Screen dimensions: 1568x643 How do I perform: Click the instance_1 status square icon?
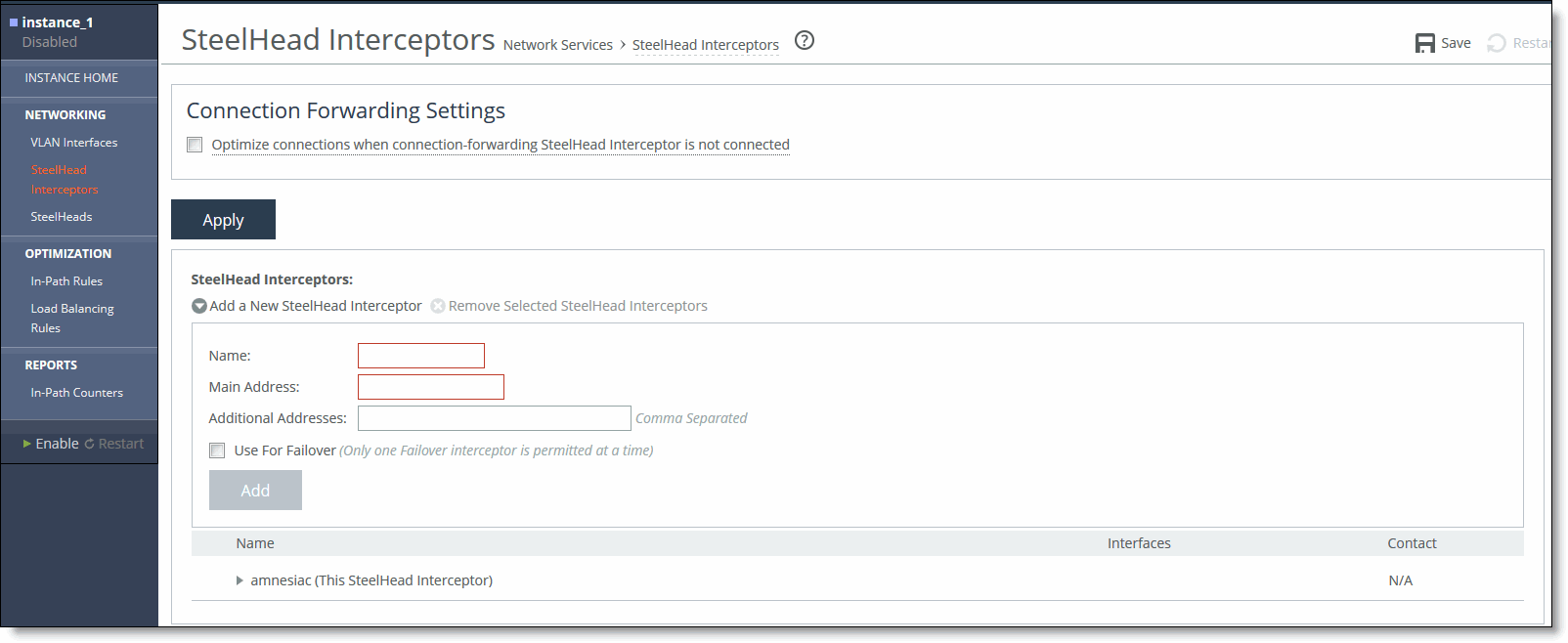pos(14,21)
